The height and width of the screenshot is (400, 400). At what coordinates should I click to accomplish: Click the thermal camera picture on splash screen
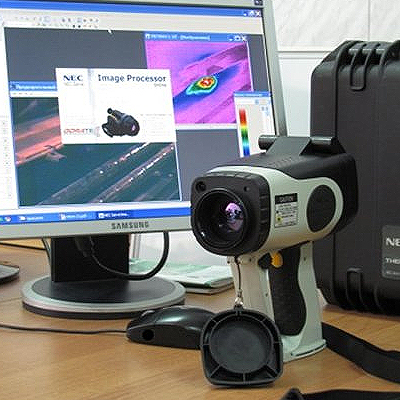(120, 122)
